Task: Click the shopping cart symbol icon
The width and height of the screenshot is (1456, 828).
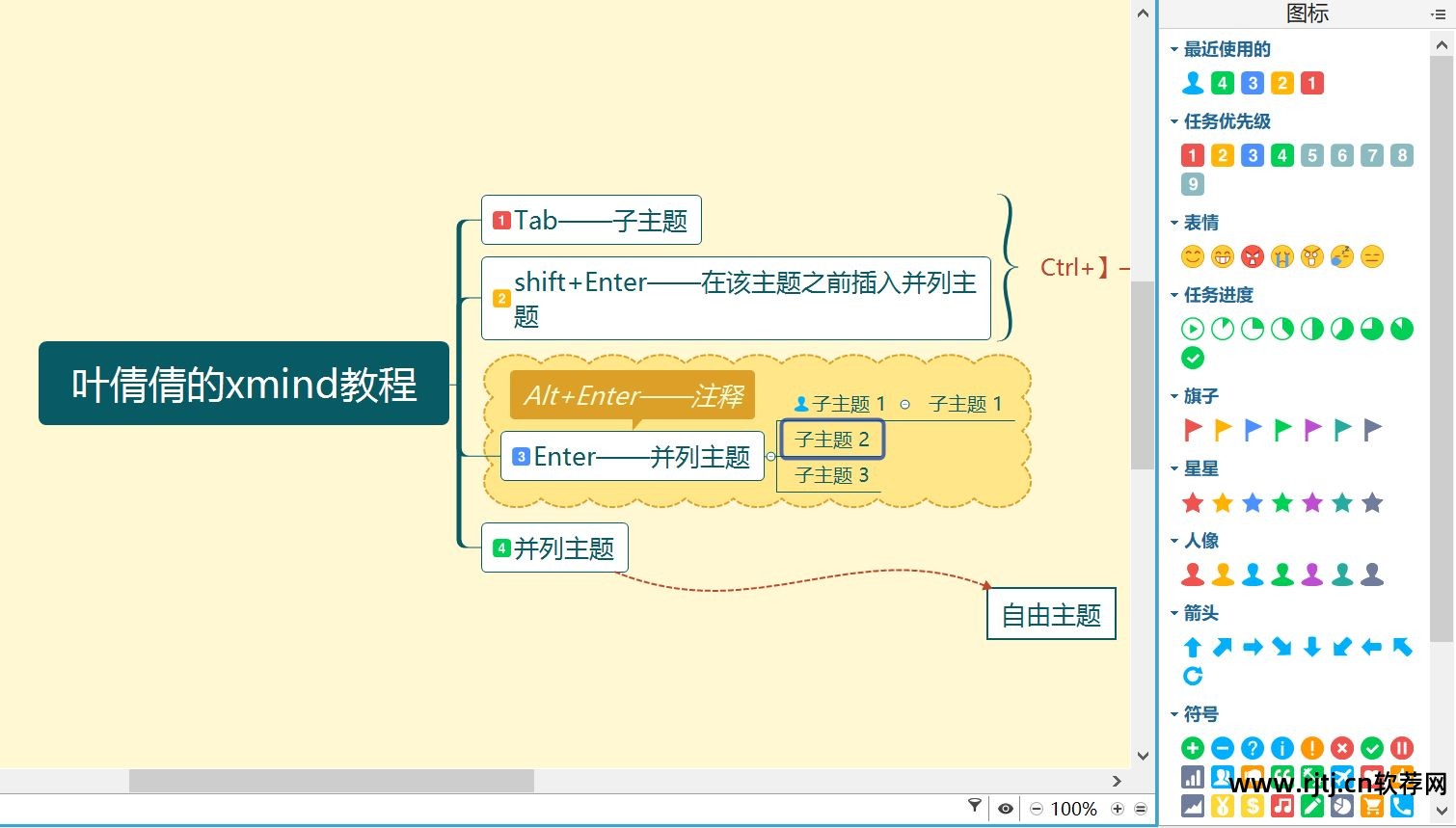Action: point(1371,805)
